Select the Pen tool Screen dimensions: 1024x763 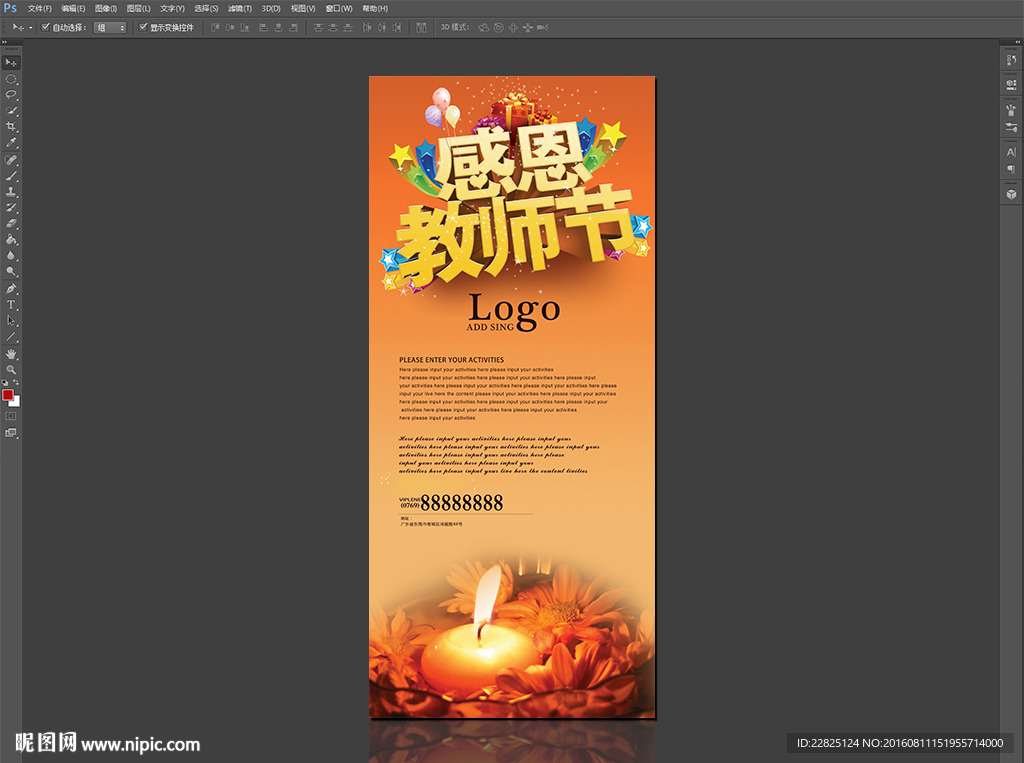point(11,288)
